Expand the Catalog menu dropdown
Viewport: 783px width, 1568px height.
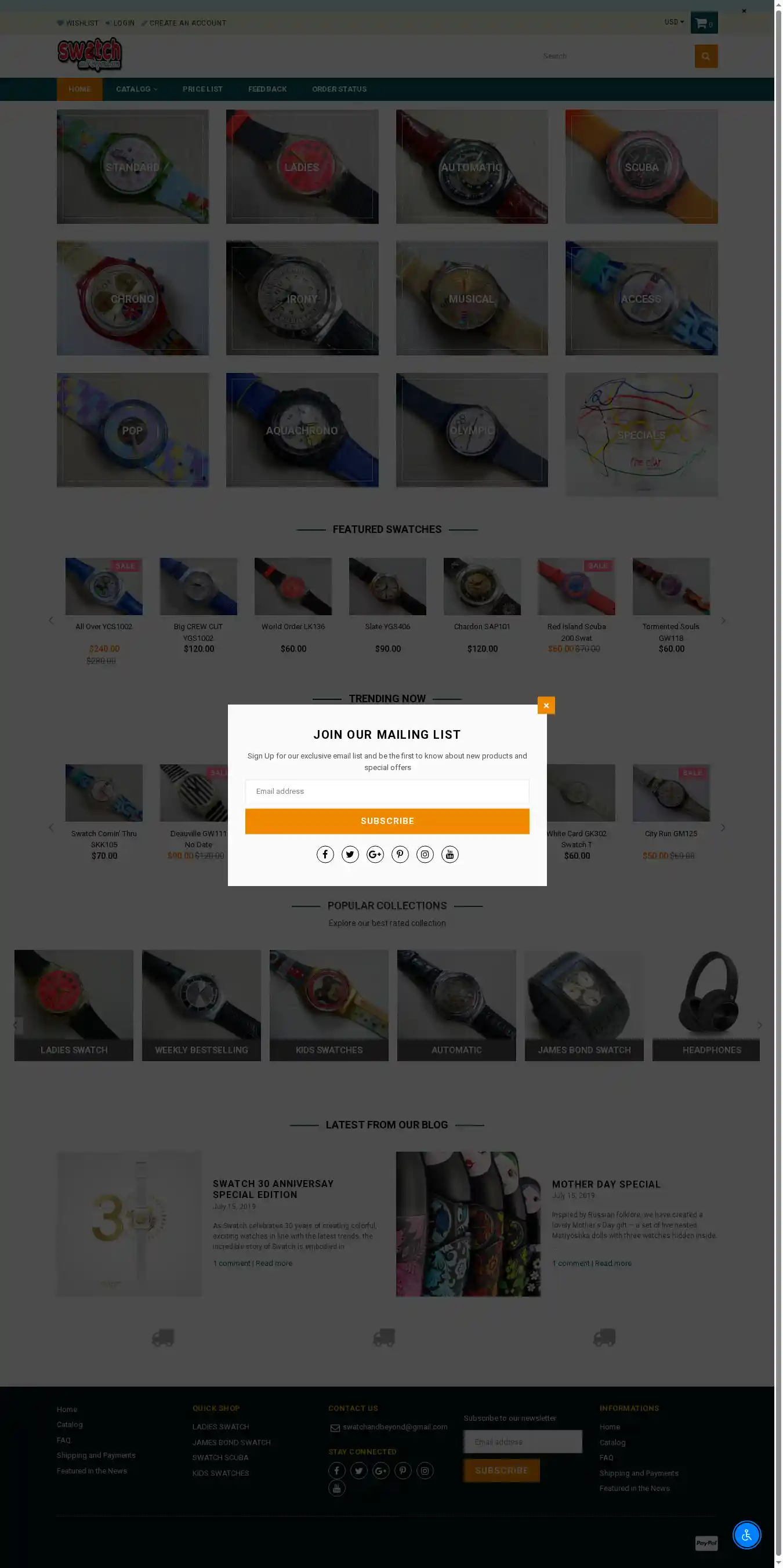pos(136,89)
